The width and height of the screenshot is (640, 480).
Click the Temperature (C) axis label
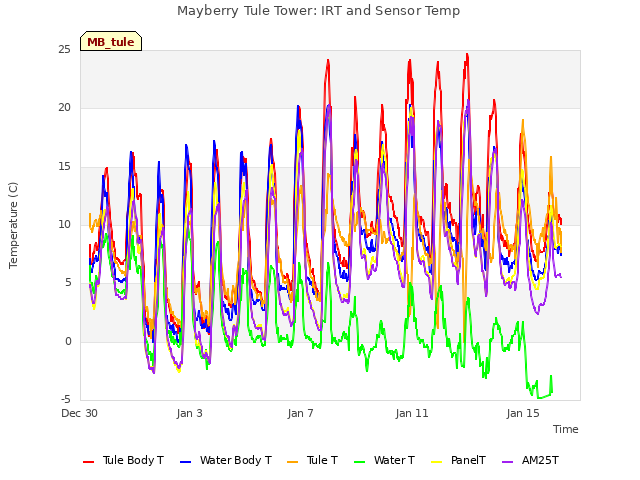coord(13,225)
